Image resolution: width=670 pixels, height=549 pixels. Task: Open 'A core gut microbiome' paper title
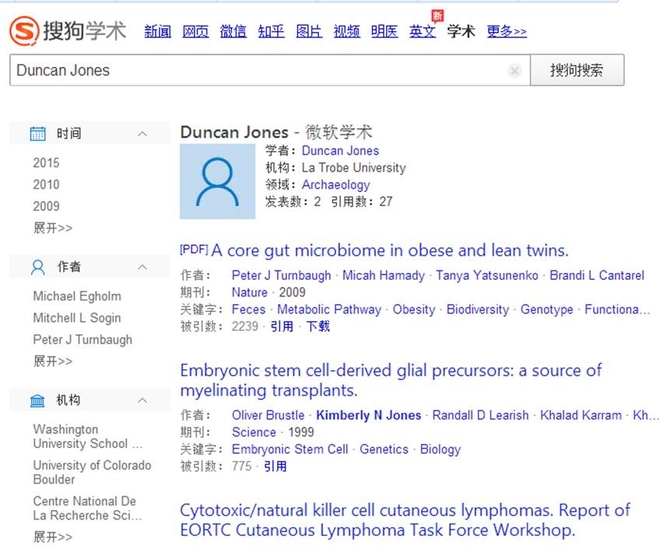coord(390,250)
